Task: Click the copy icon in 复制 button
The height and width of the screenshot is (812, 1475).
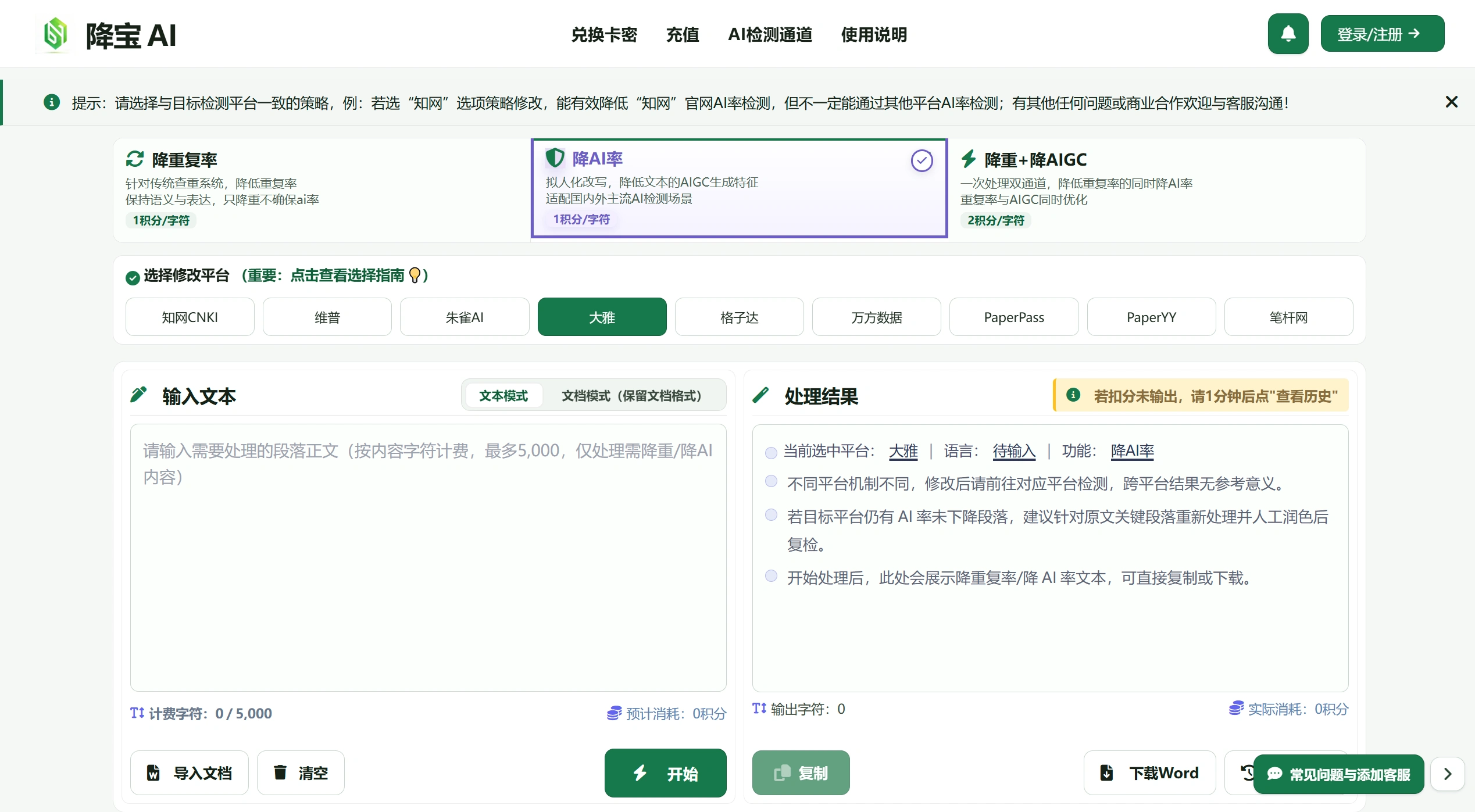Action: 783,772
